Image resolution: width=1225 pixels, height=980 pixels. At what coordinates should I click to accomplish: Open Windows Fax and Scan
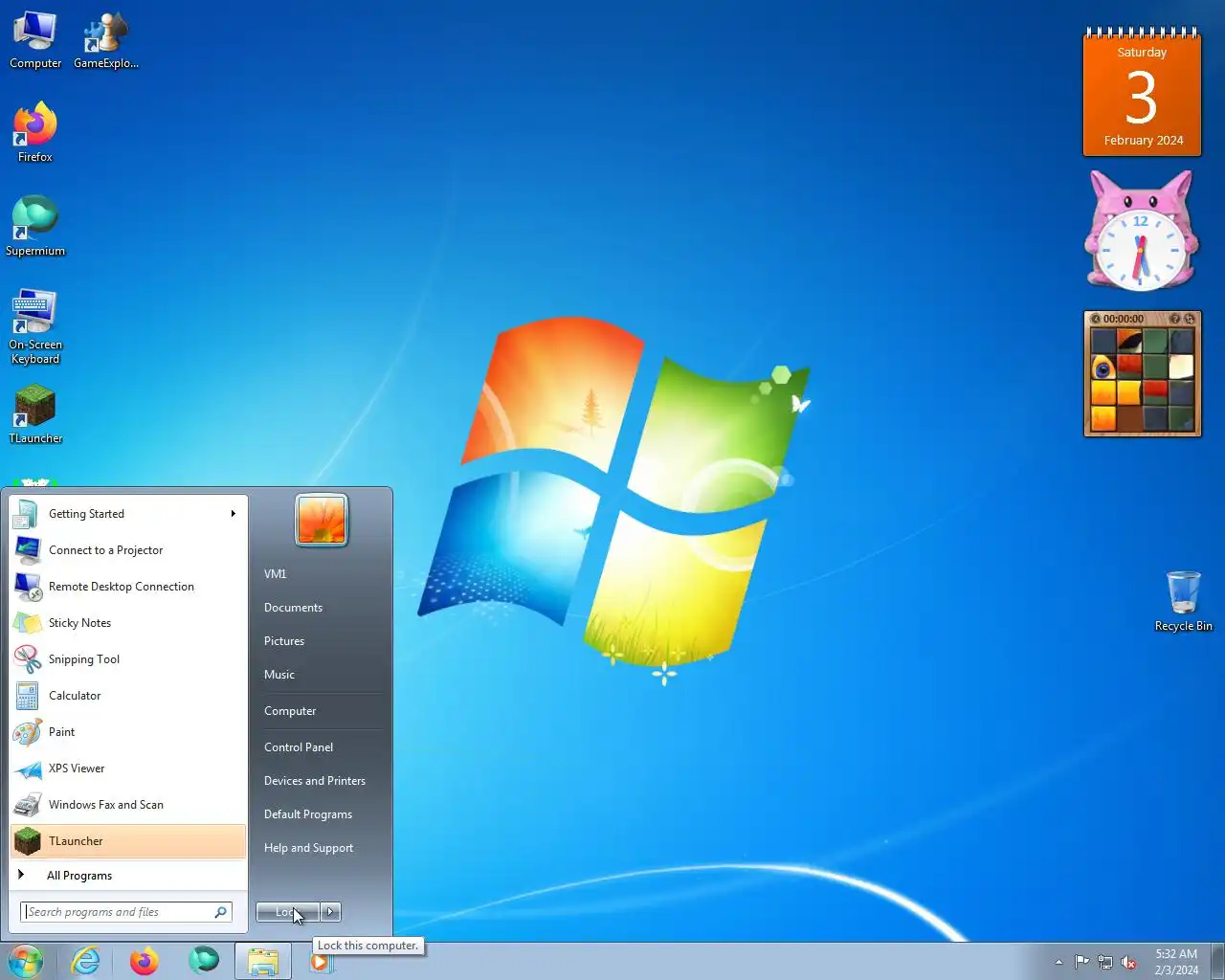pos(128,805)
